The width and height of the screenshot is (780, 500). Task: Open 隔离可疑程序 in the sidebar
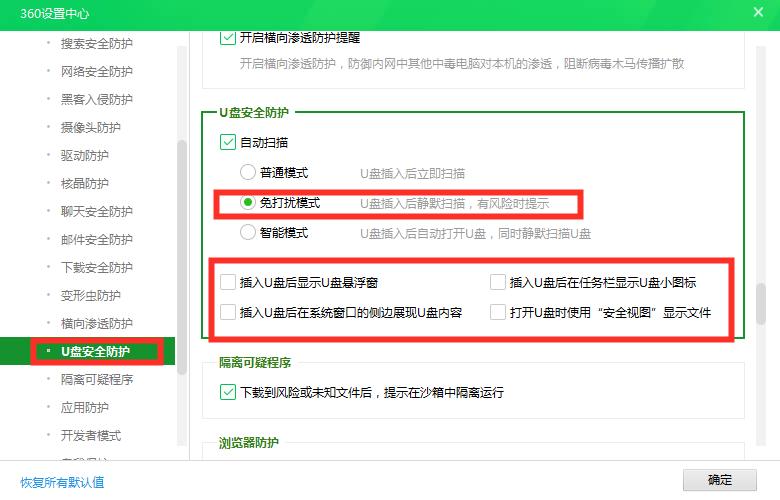[x=97, y=380]
